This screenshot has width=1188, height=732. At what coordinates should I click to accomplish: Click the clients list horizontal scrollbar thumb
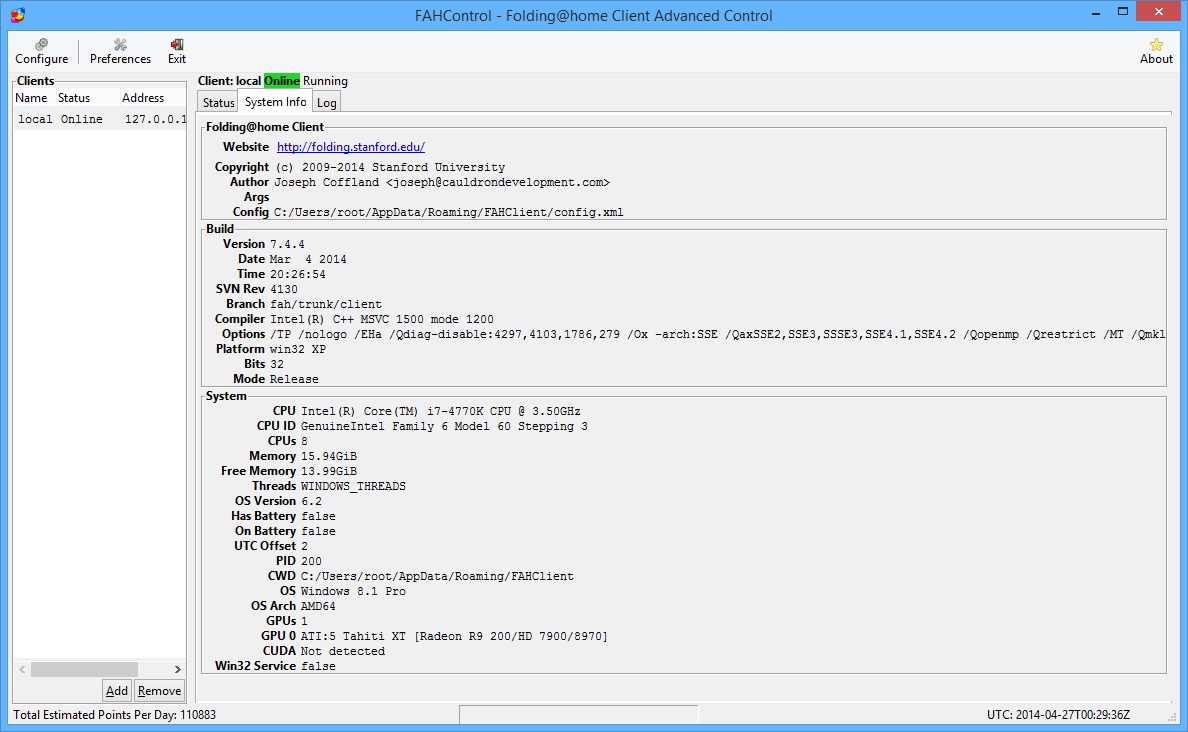84,669
